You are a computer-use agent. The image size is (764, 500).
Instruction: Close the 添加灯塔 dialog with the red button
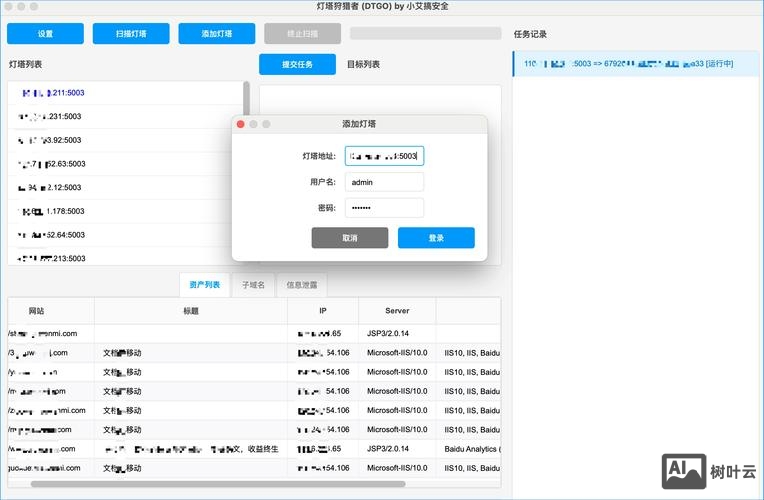click(241, 124)
